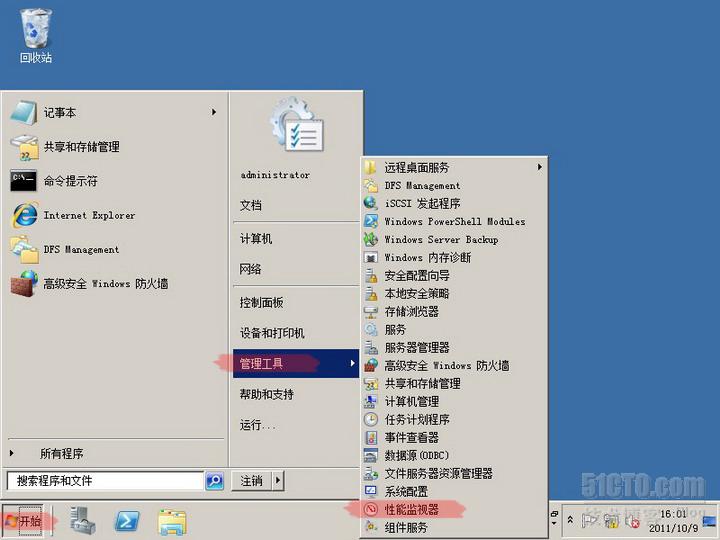Click iSCSI 发起程序 globe icon
The width and height of the screenshot is (720, 540).
(371, 203)
